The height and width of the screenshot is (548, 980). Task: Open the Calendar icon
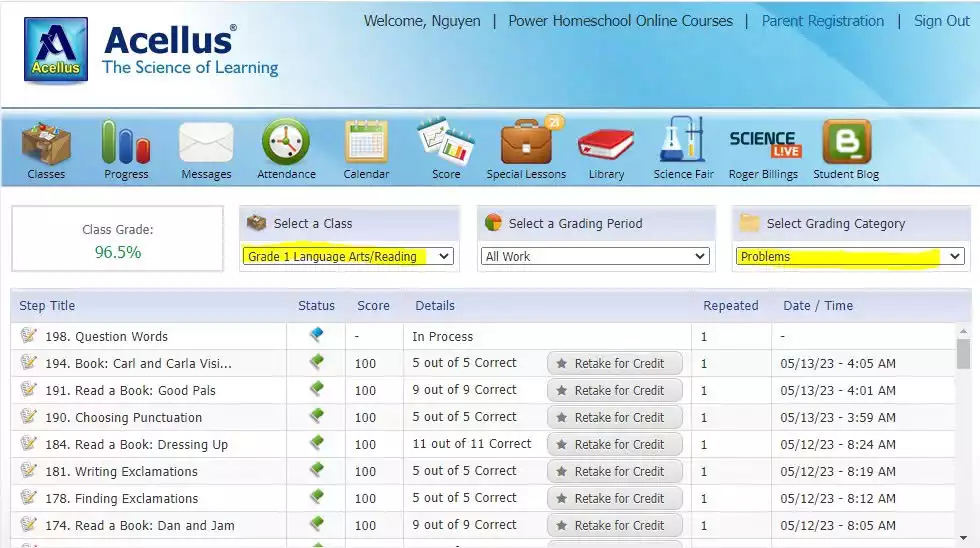[366, 144]
